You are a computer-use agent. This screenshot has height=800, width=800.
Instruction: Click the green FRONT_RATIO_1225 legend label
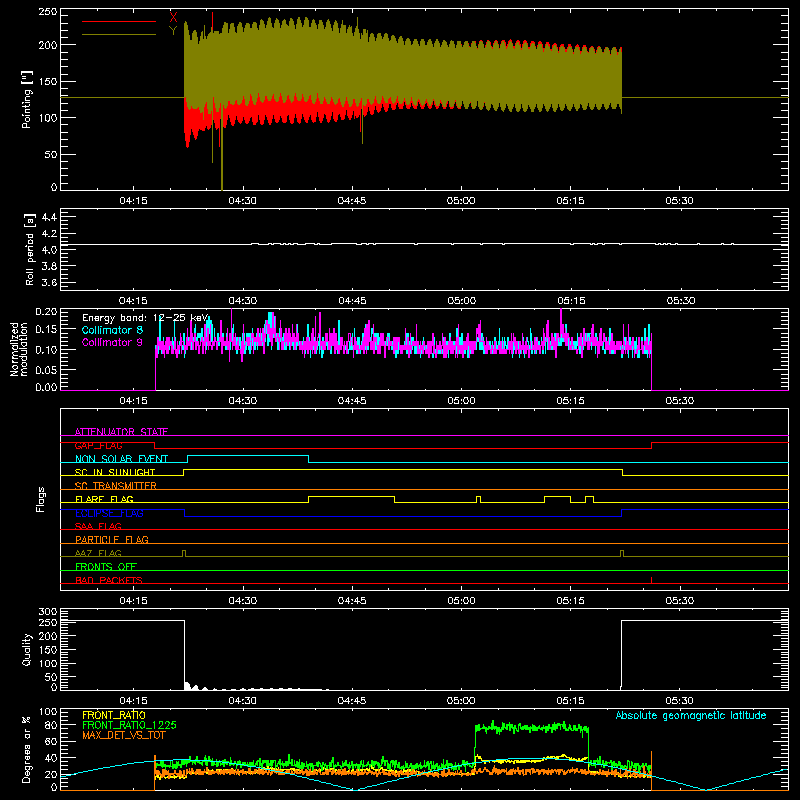(130, 725)
